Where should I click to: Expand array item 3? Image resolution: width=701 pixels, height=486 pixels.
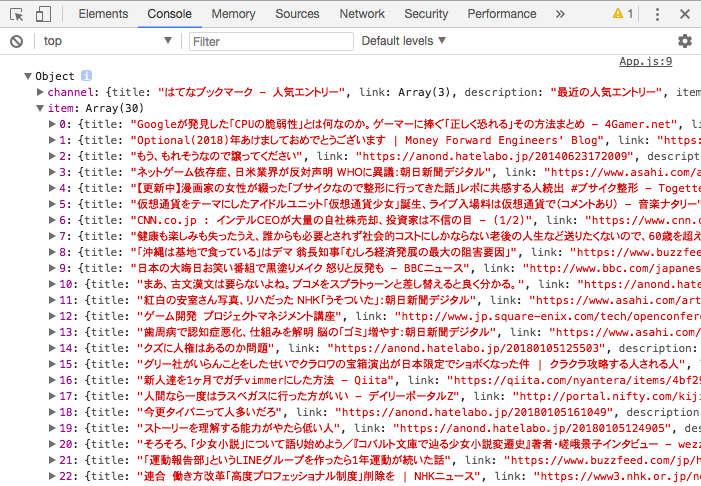pos(52,172)
